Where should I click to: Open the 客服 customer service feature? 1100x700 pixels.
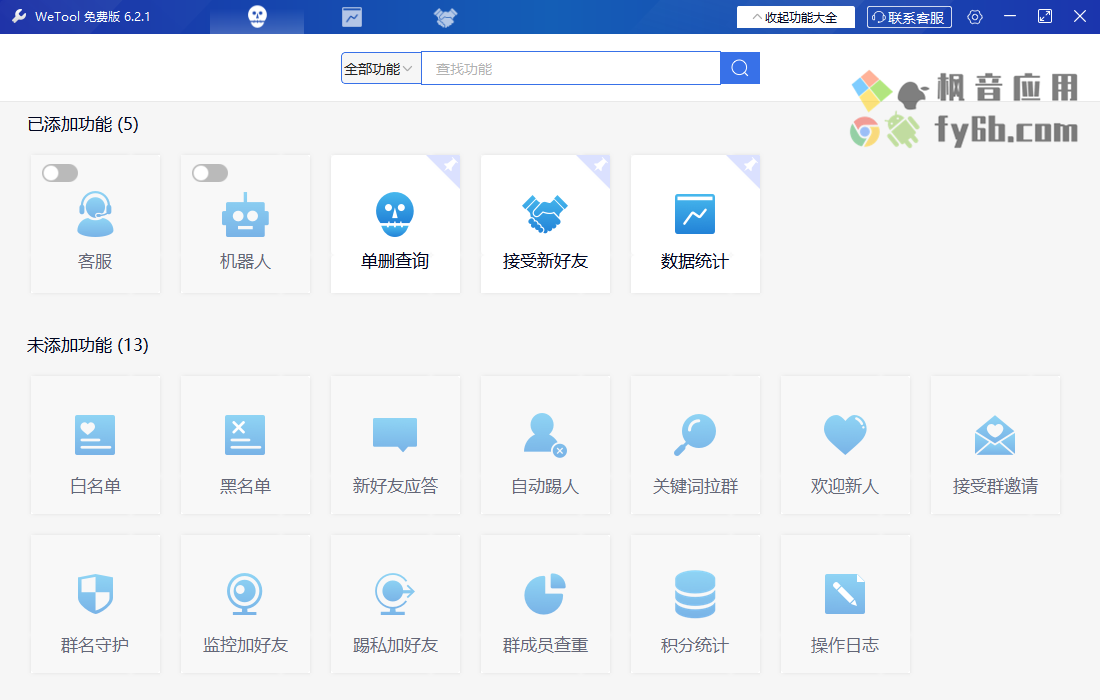(x=95, y=224)
